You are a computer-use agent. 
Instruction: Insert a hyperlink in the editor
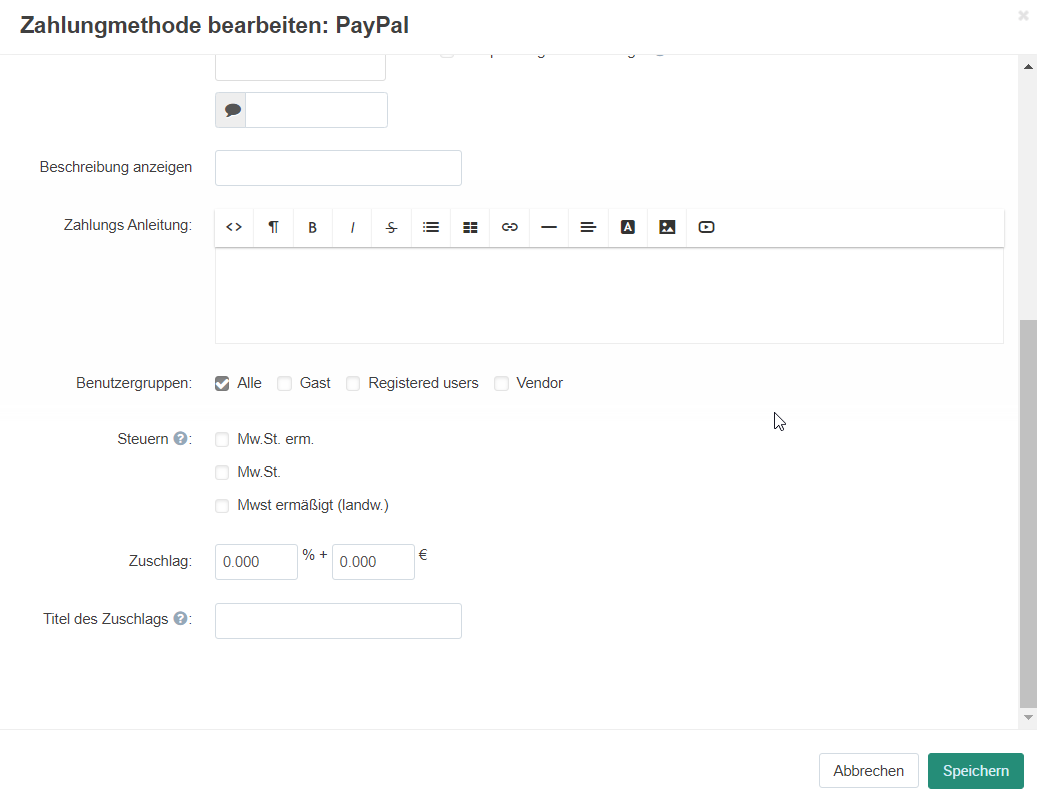tap(509, 227)
